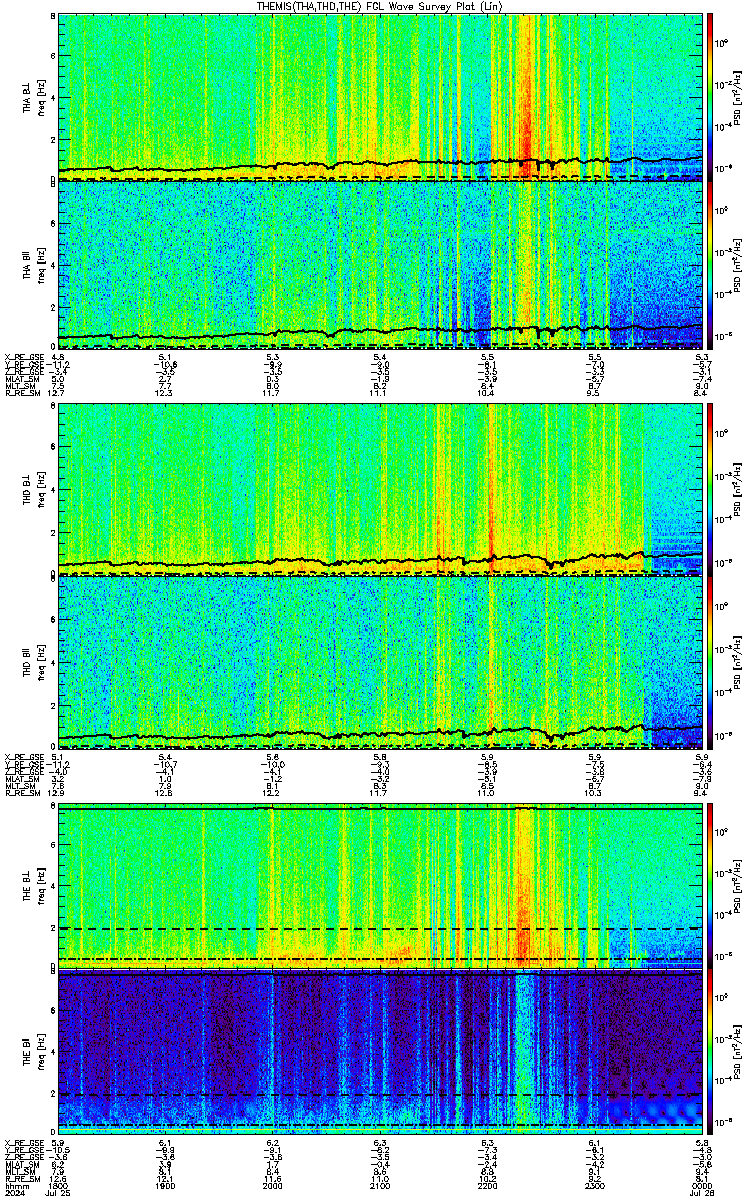Click the THEMIS FGL Wave Survey Plot title
750x1200 pixels.
pyautogui.click(x=381, y=6)
